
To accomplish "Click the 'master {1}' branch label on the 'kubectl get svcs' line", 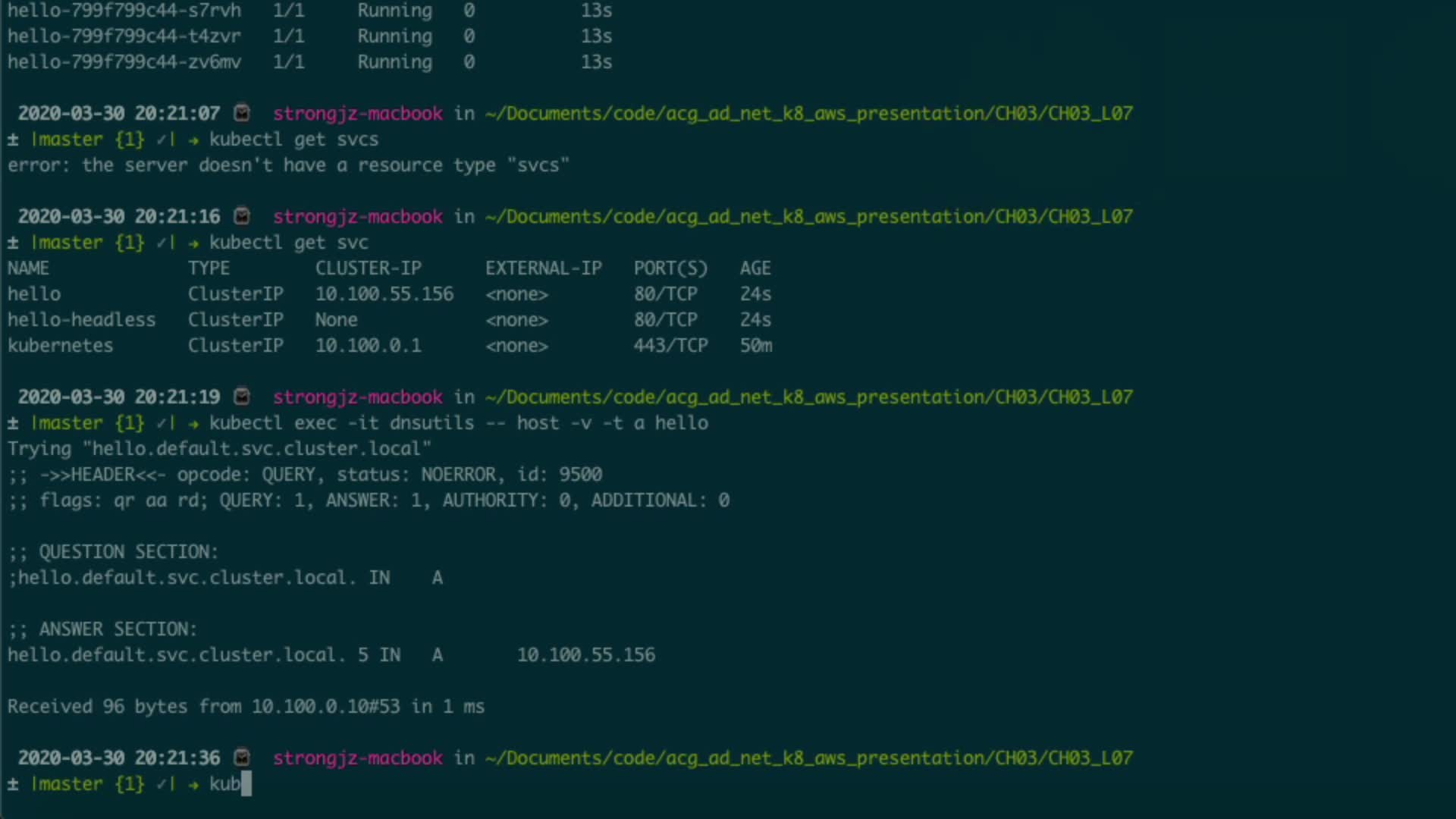I will (87, 140).
